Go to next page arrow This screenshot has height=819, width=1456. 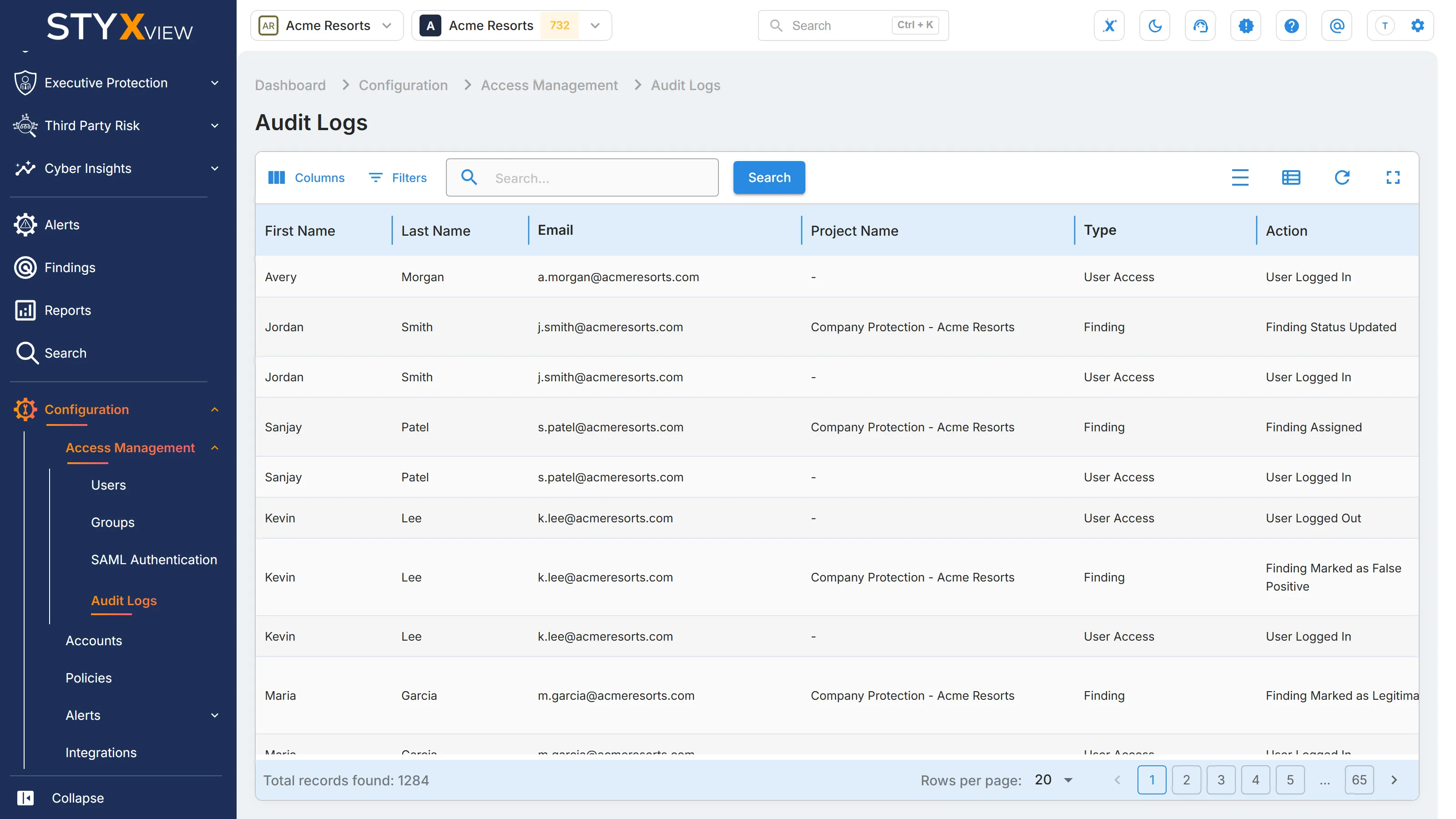1394,780
